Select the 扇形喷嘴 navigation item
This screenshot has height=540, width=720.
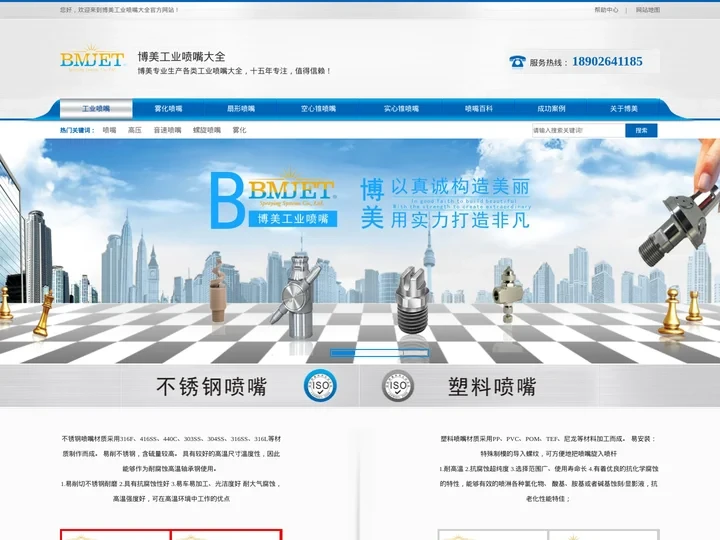click(241, 109)
